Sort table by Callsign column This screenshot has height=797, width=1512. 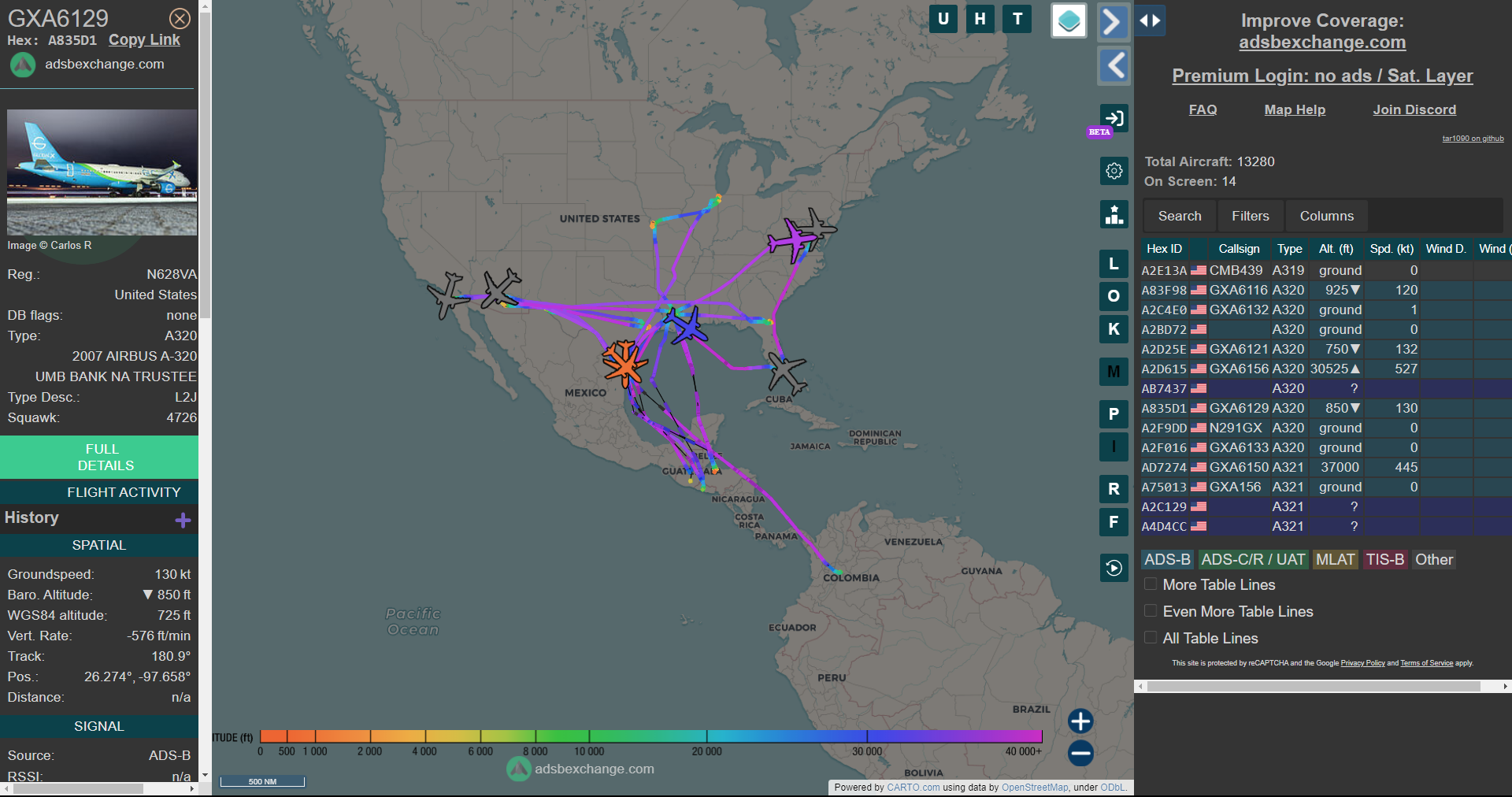pyautogui.click(x=1239, y=249)
